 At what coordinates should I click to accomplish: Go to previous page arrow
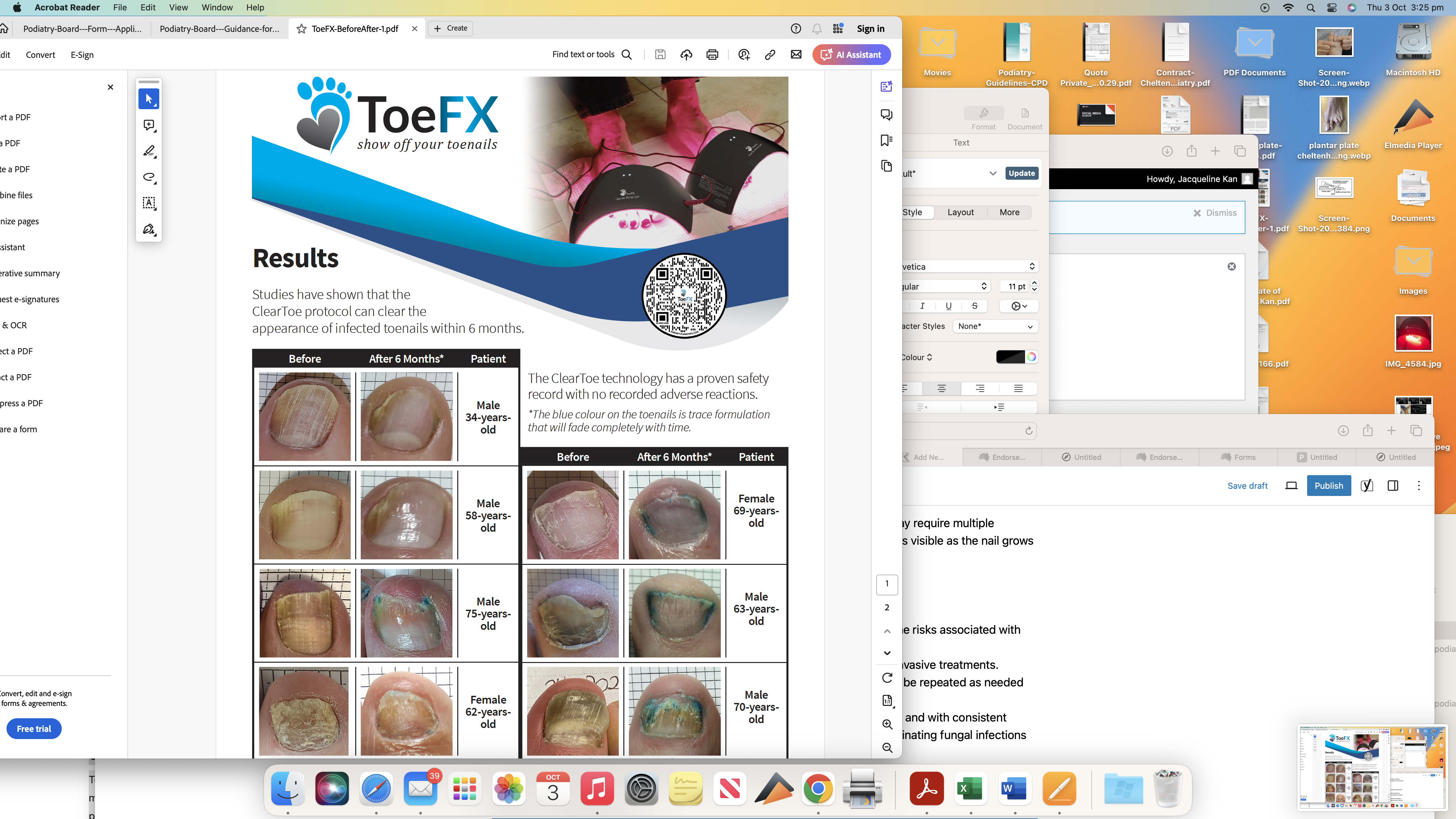[x=887, y=631]
